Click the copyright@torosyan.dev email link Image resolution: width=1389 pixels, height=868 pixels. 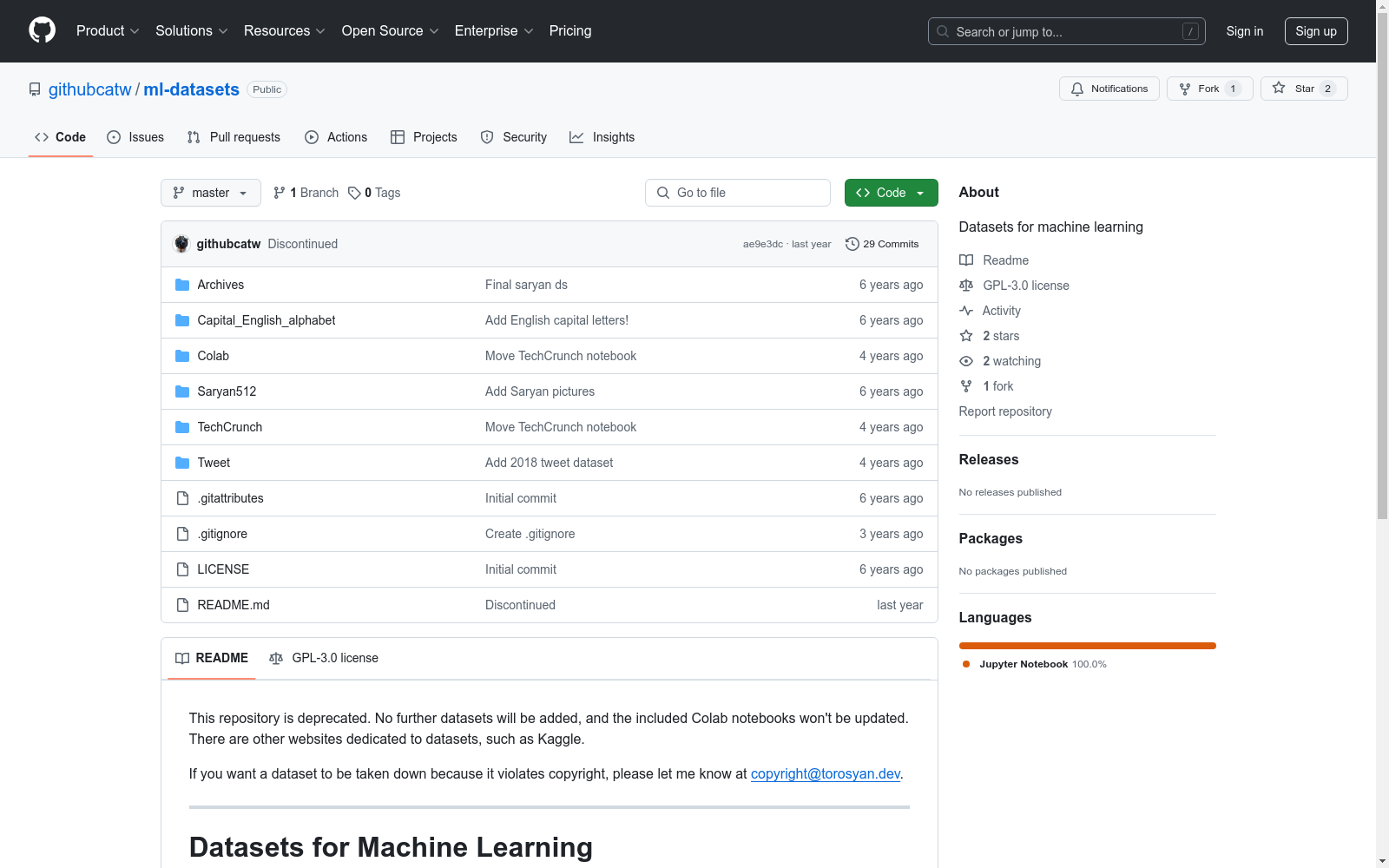(x=826, y=773)
